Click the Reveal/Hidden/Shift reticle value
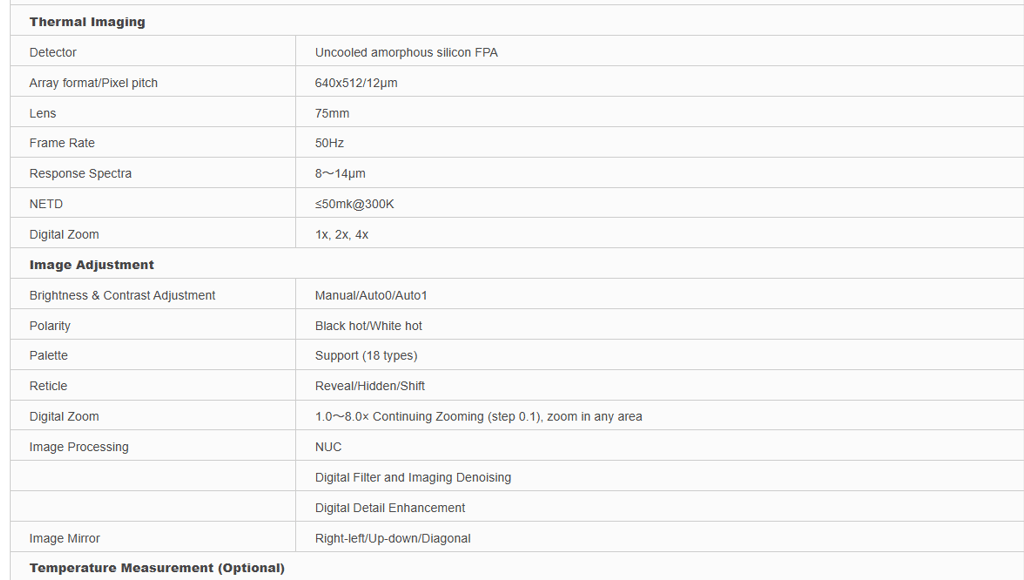 tap(370, 386)
